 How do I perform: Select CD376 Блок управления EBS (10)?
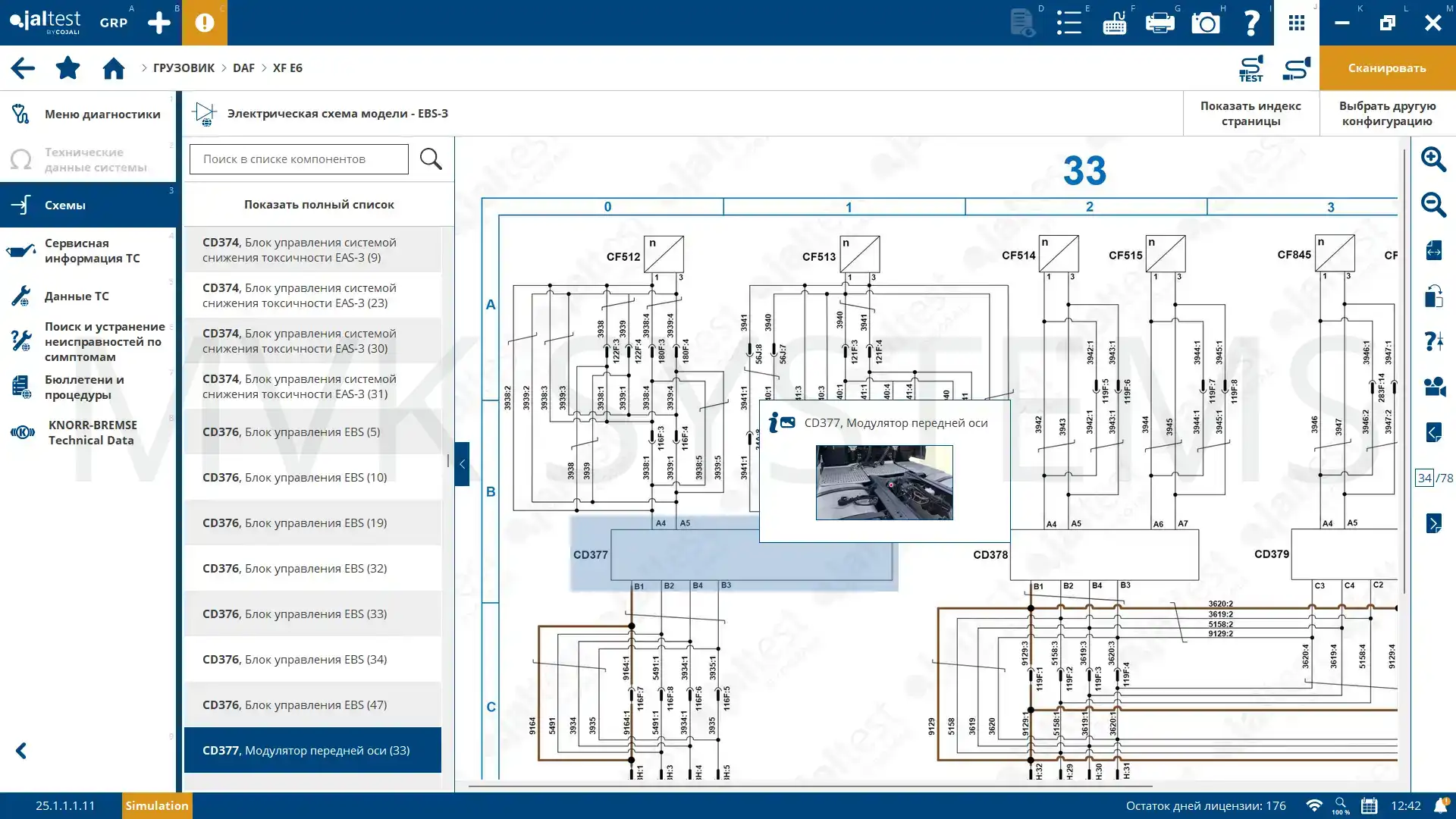tap(312, 477)
